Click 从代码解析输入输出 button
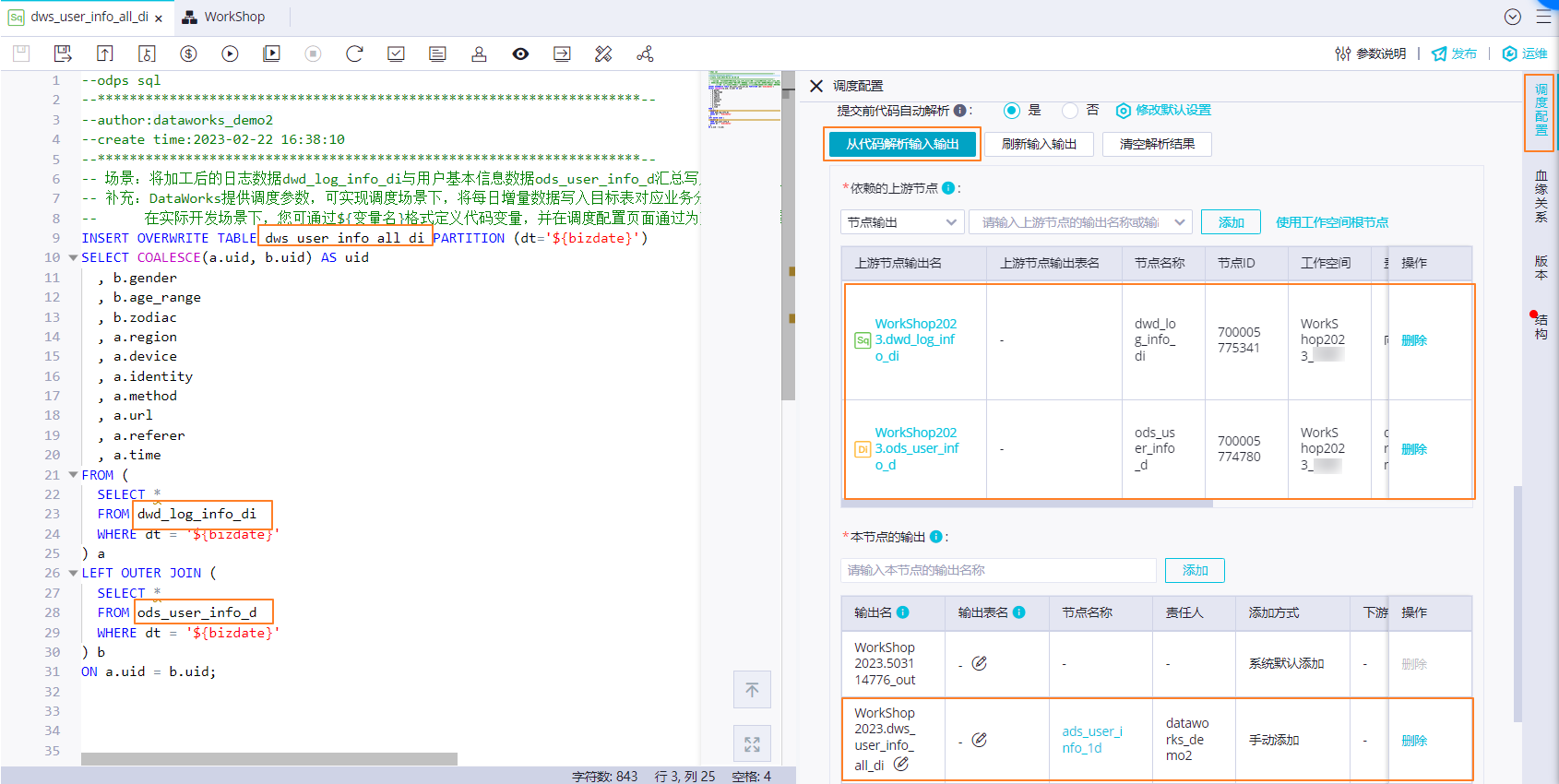1559x784 pixels. (x=902, y=144)
